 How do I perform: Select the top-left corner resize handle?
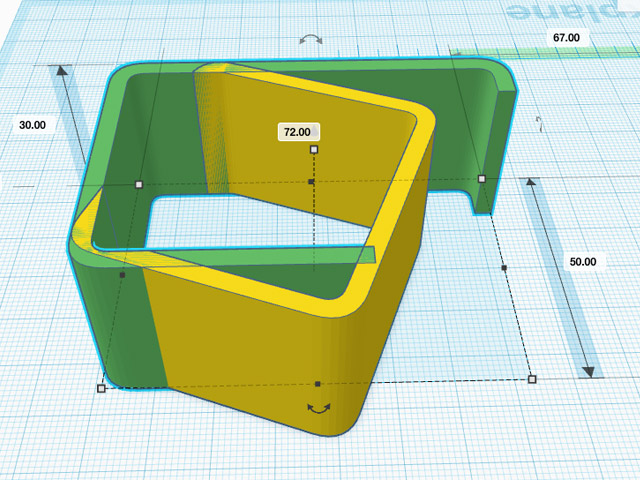coord(139,184)
